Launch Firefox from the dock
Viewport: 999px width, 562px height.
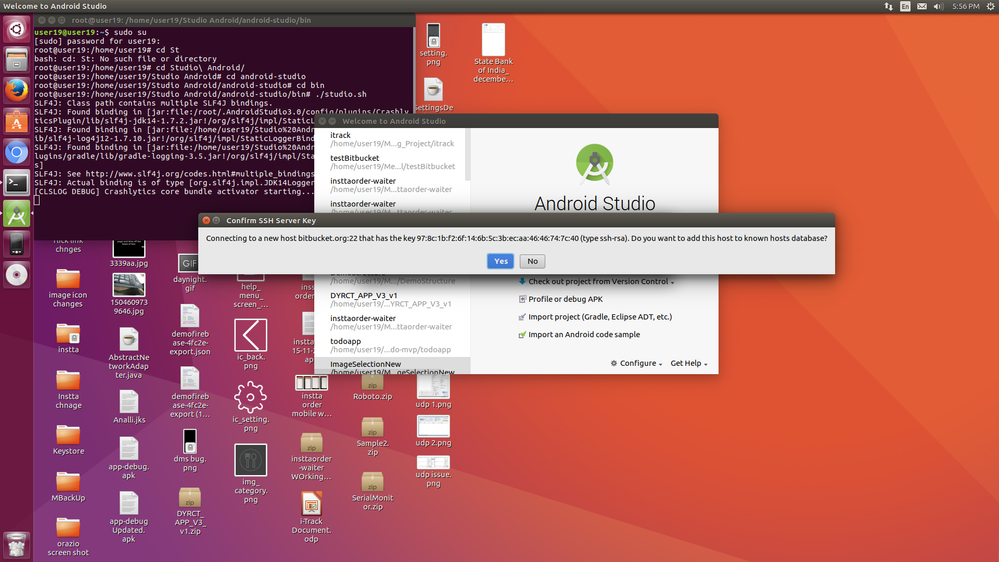[x=17, y=90]
